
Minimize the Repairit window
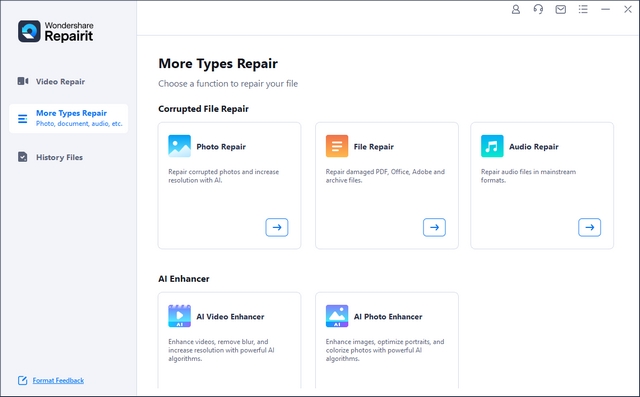(606, 9)
